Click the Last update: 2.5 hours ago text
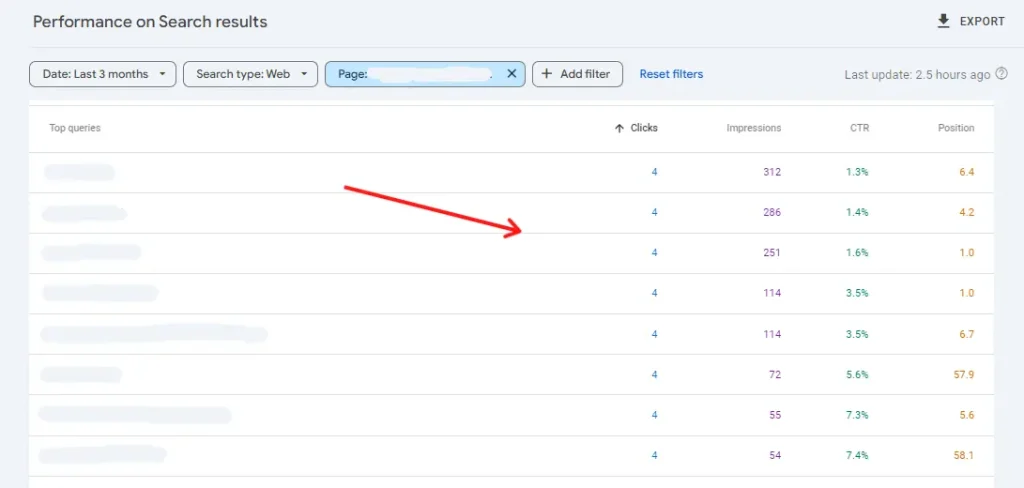Screen dimensions: 1024x488 (918, 74)
